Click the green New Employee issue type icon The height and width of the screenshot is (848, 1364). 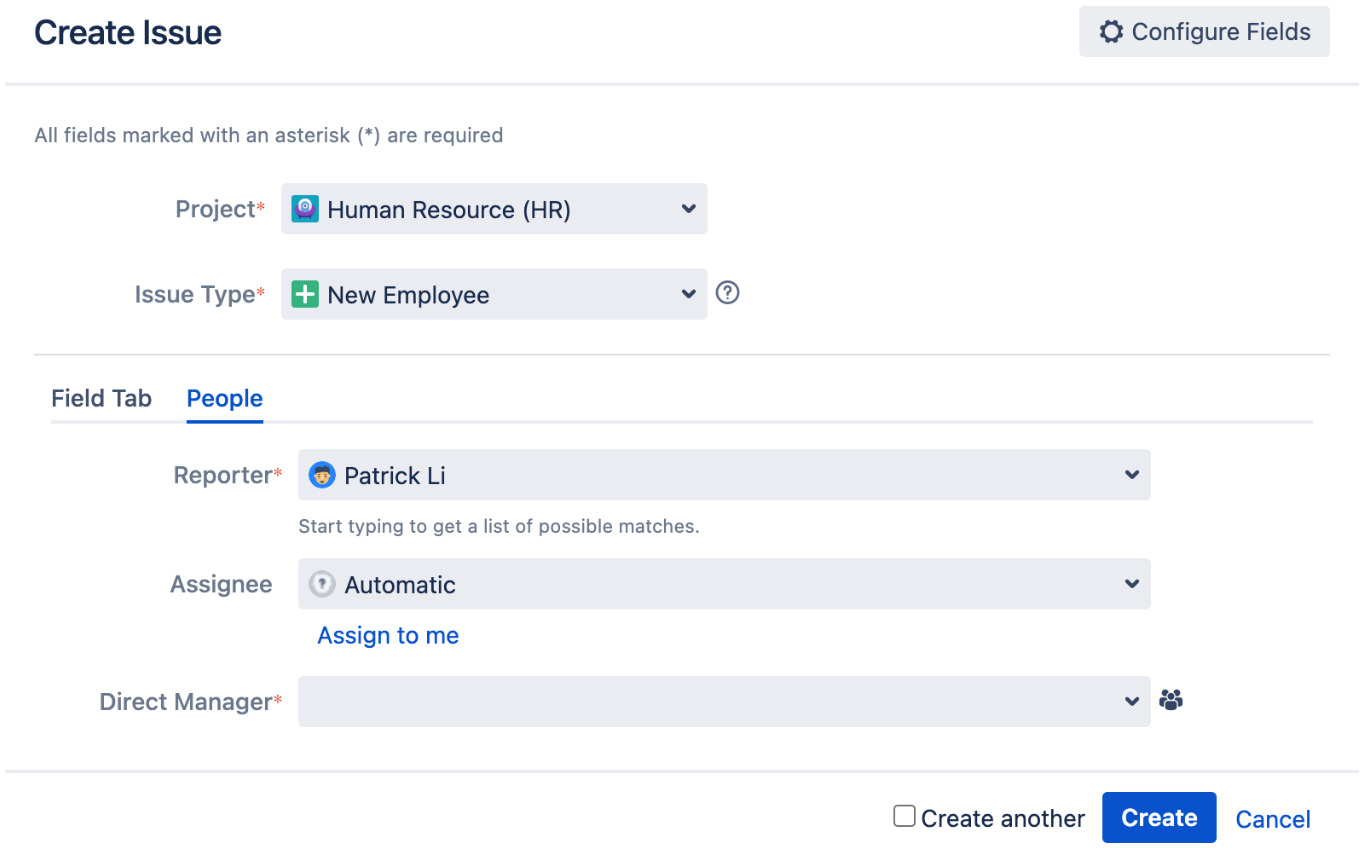tap(304, 294)
